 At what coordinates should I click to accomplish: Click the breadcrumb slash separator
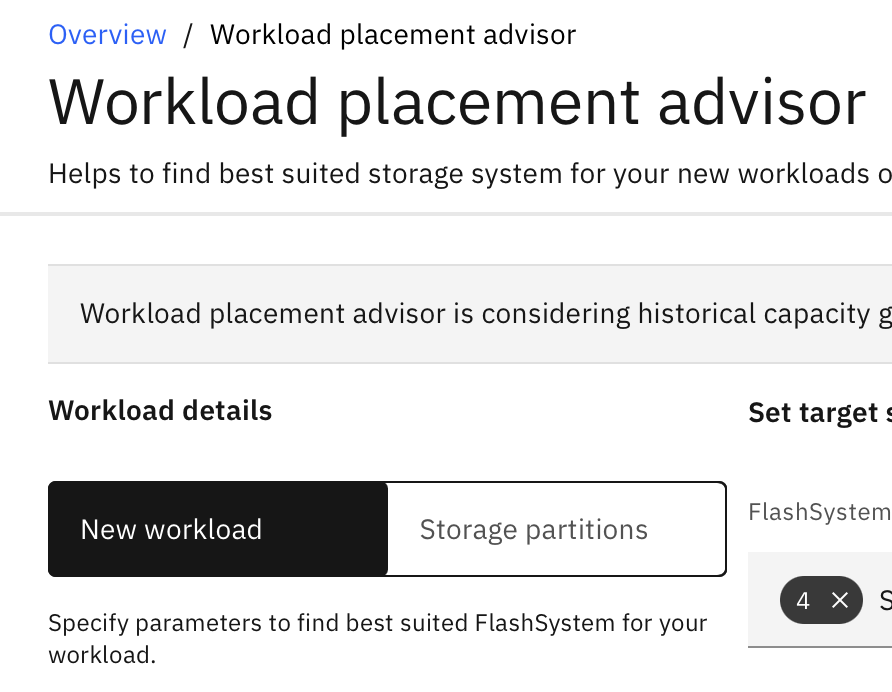coord(188,35)
